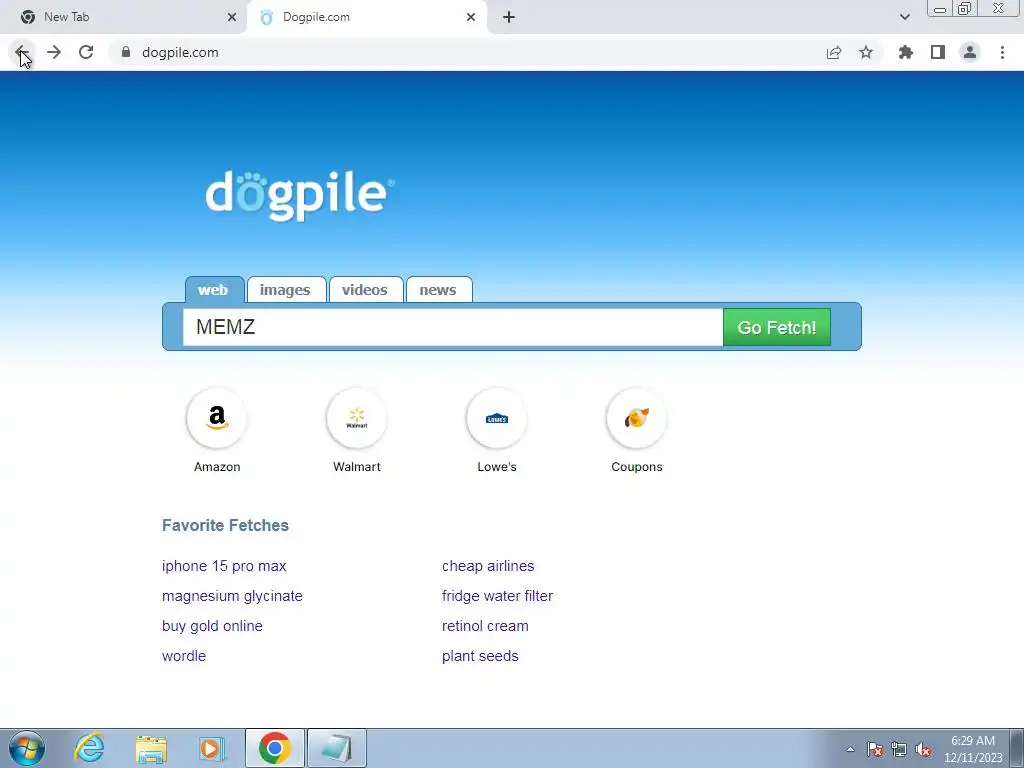The image size is (1024, 768).
Task: Open the Walmart shortcut icon
Action: (x=357, y=418)
